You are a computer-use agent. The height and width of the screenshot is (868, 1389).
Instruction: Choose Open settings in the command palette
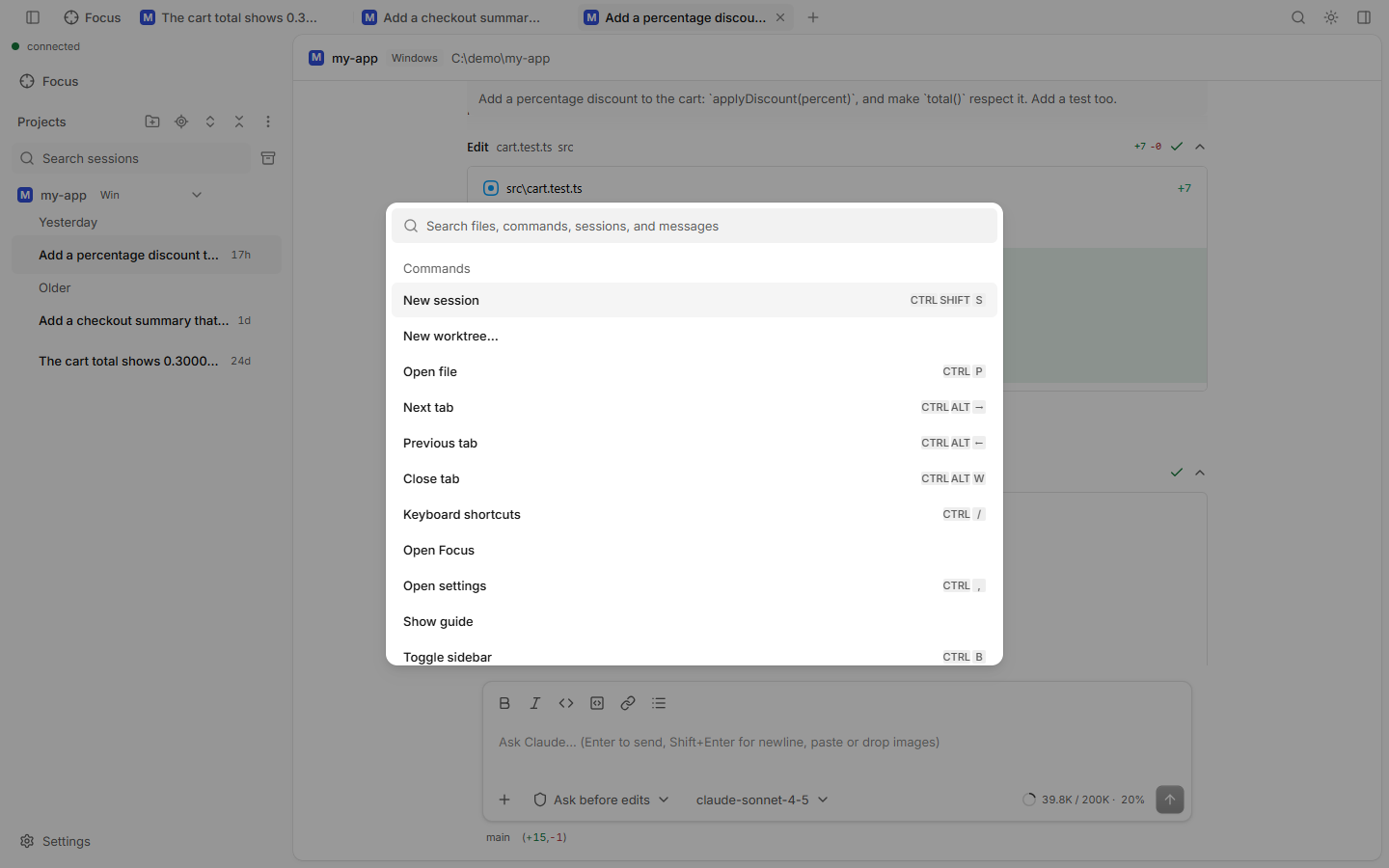tap(694, 585)
